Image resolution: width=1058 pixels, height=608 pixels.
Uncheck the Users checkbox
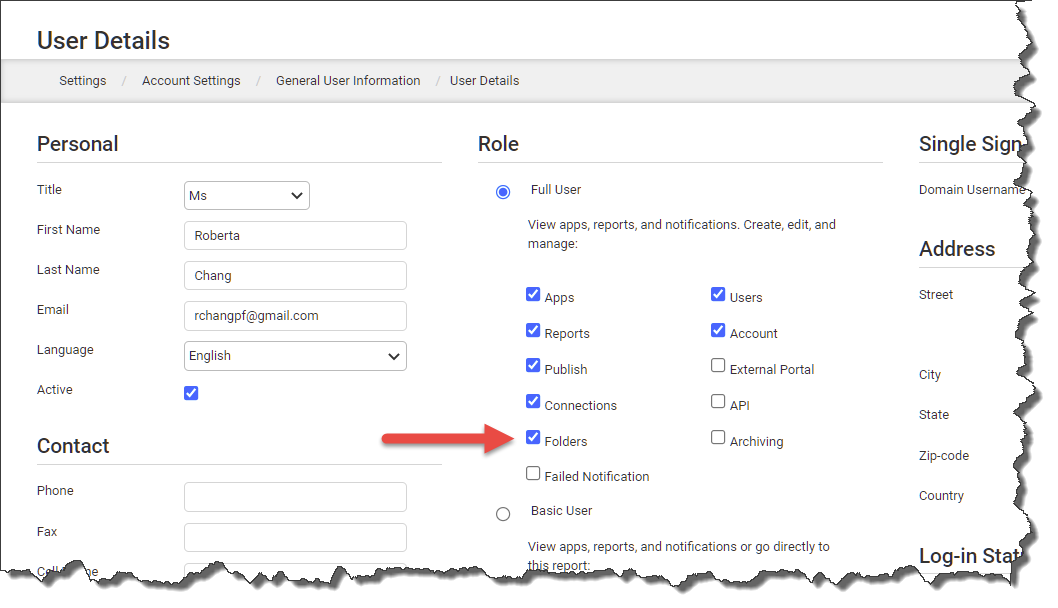[718, 294]
